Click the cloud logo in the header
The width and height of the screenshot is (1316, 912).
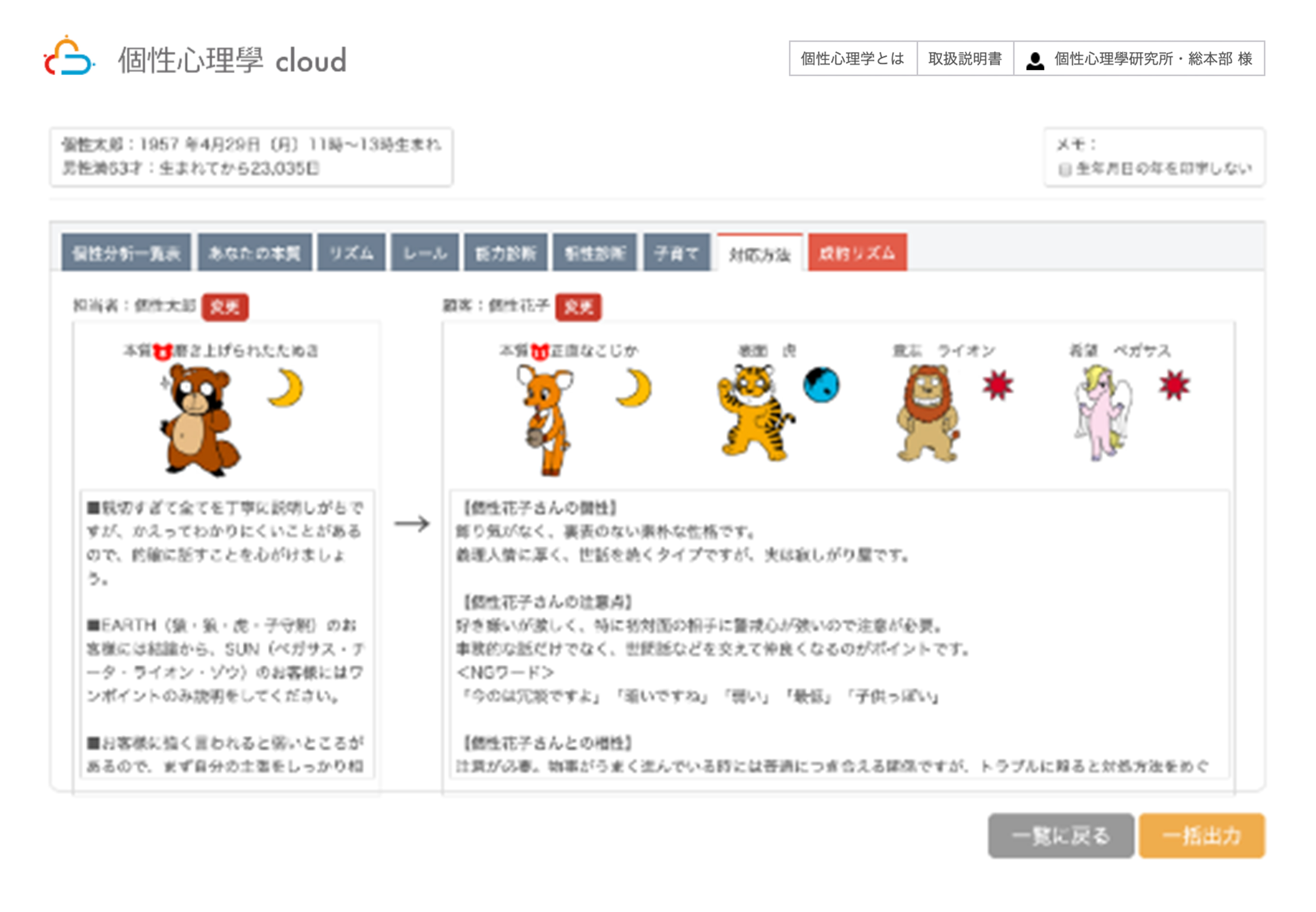[68, 58]
